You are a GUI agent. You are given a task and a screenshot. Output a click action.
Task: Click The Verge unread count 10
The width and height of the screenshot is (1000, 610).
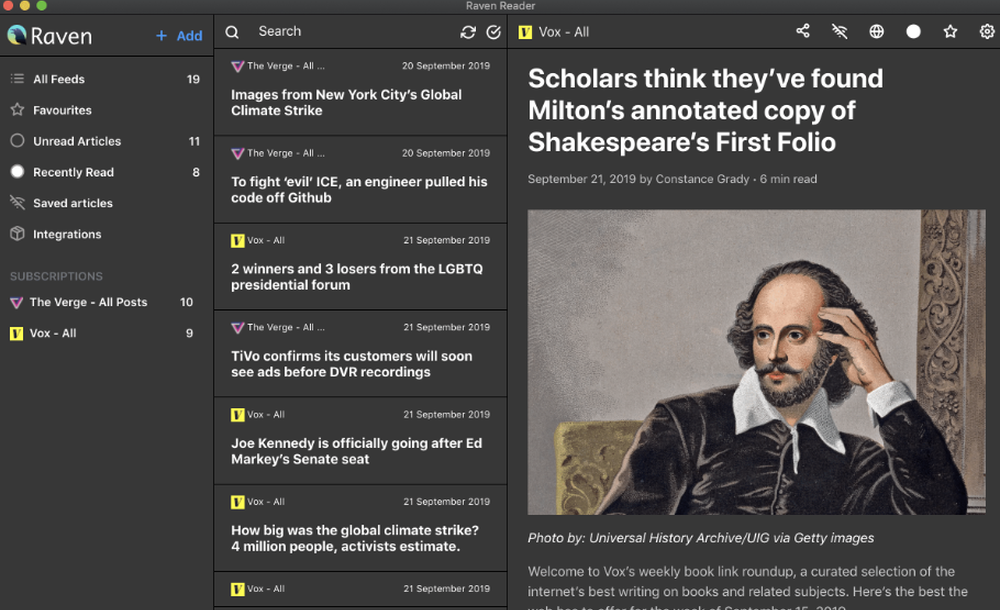[x=186, y=302]
